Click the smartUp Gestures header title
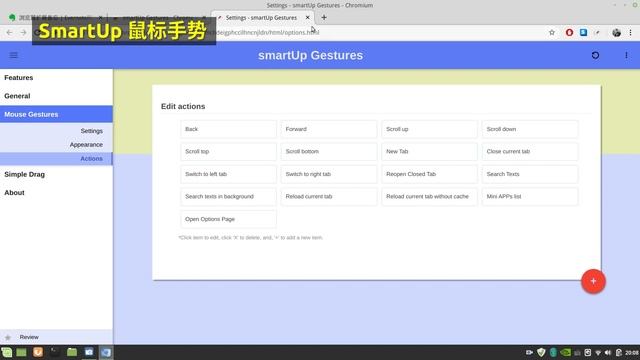This screenshot has height=360, width=640. click(310, 56)
